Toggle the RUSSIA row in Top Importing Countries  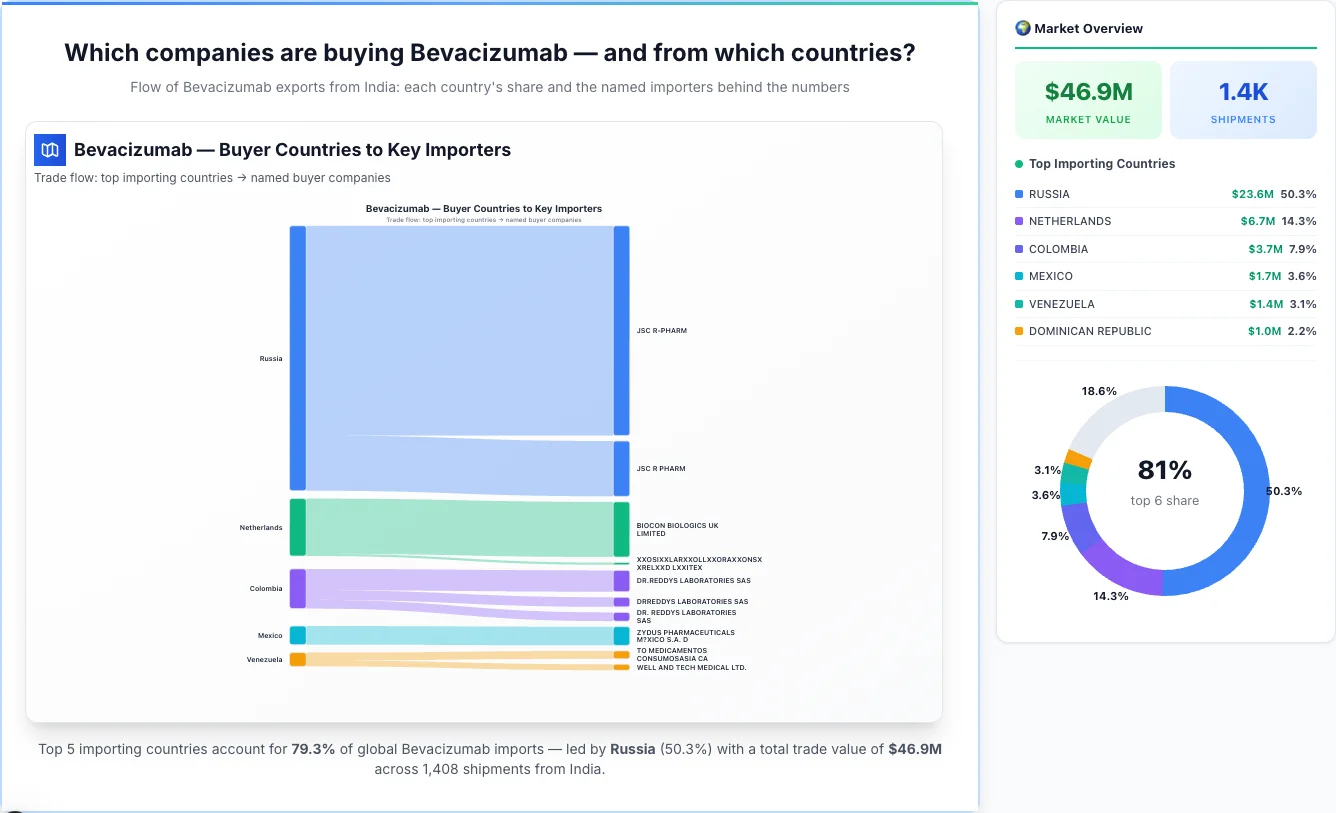(1165, 194)
